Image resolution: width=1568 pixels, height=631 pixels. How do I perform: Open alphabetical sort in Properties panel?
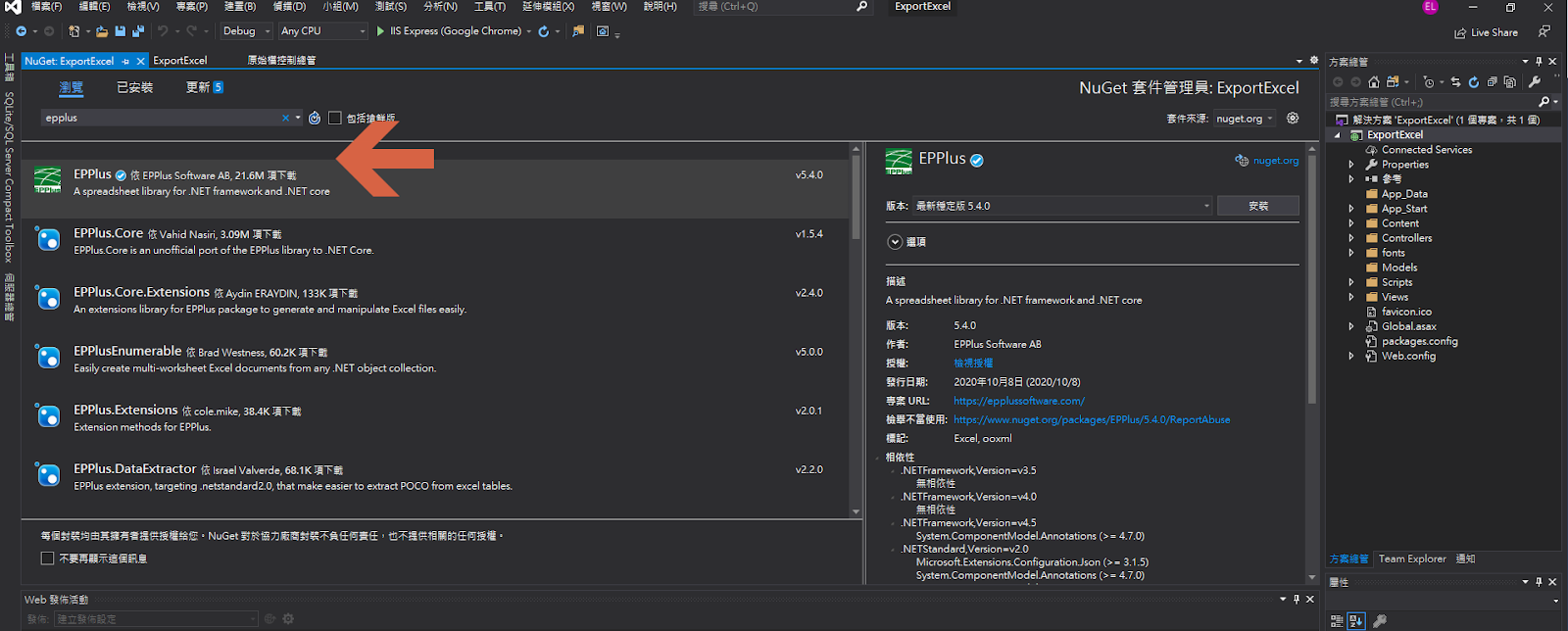click(1356, 620)
